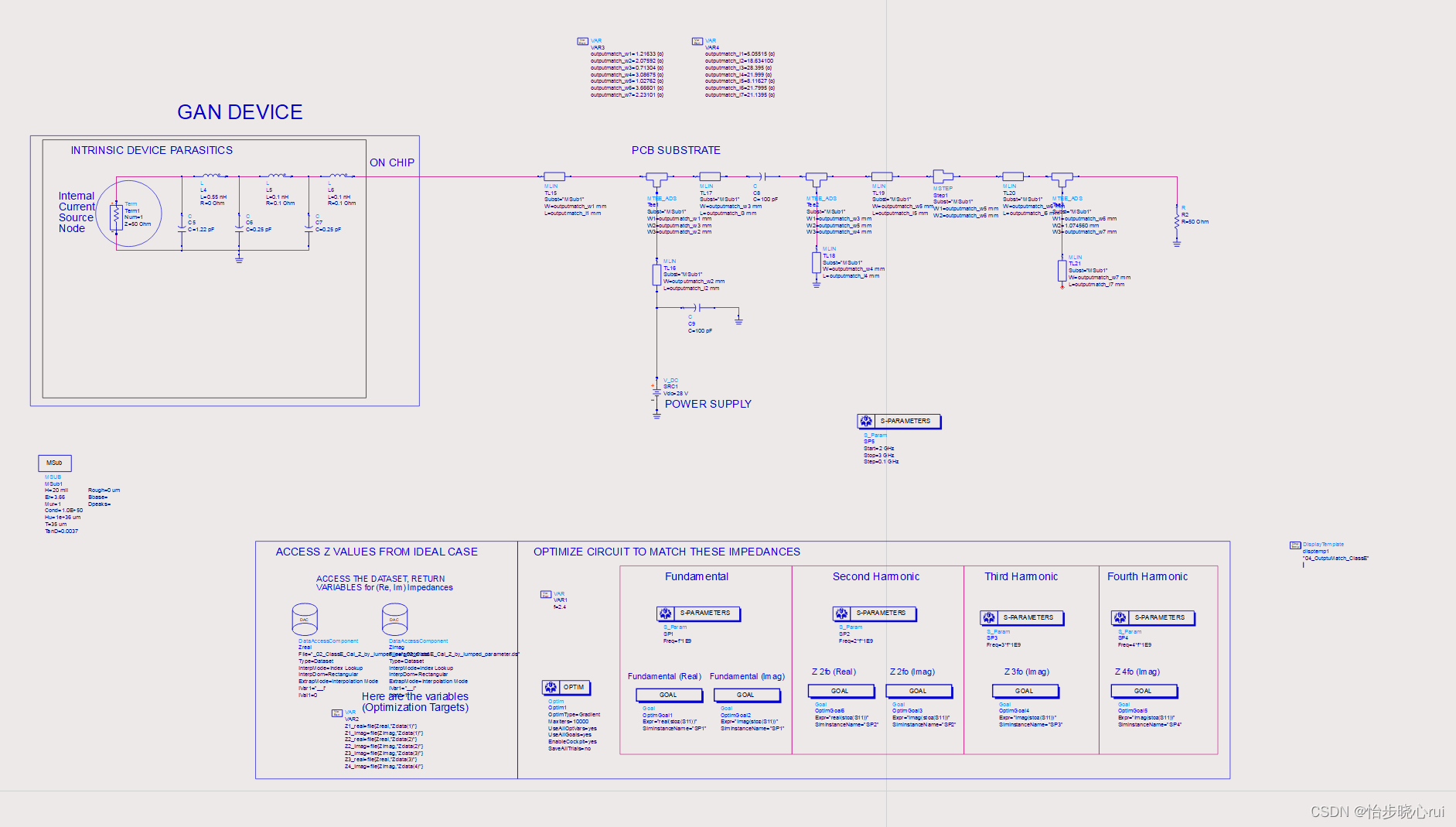Select the VAR2 optimization targets variable block
The image size is (1456, 827).
(x=337, y=713)
